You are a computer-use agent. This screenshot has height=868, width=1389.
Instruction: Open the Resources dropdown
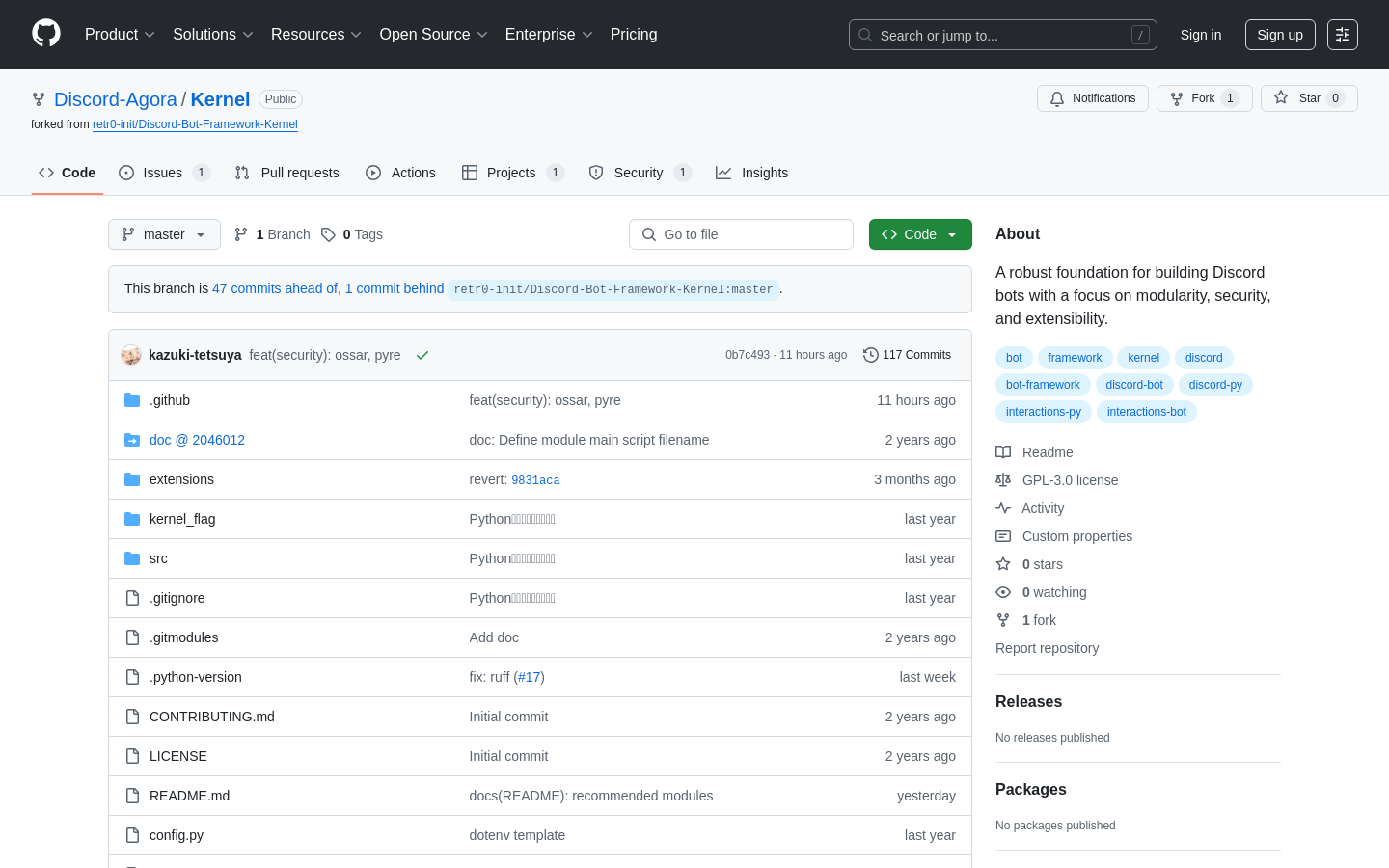coord(316,35)
